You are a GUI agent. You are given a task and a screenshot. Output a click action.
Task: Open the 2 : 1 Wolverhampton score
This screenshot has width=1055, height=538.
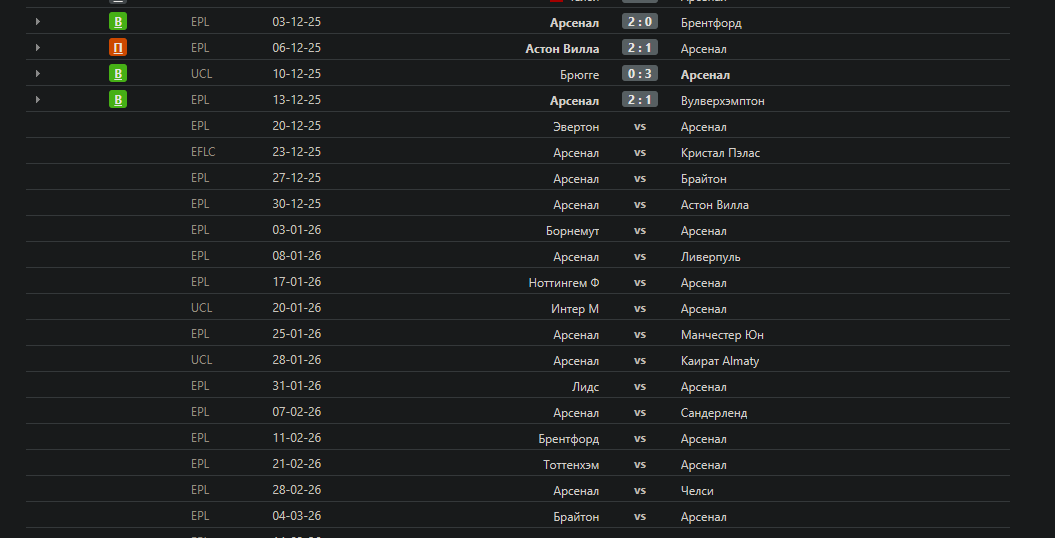coord(639,100)
